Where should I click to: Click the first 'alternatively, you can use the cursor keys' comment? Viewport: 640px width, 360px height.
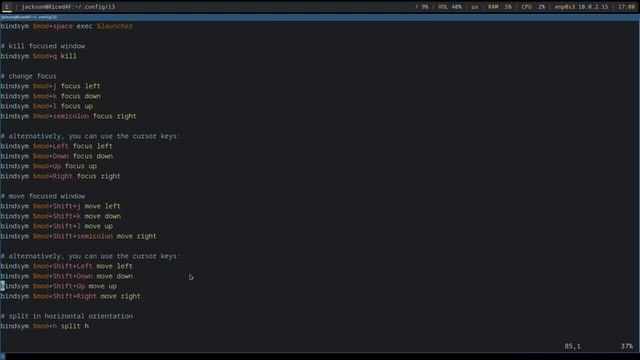pyautogui.click(x=90, y=136)
